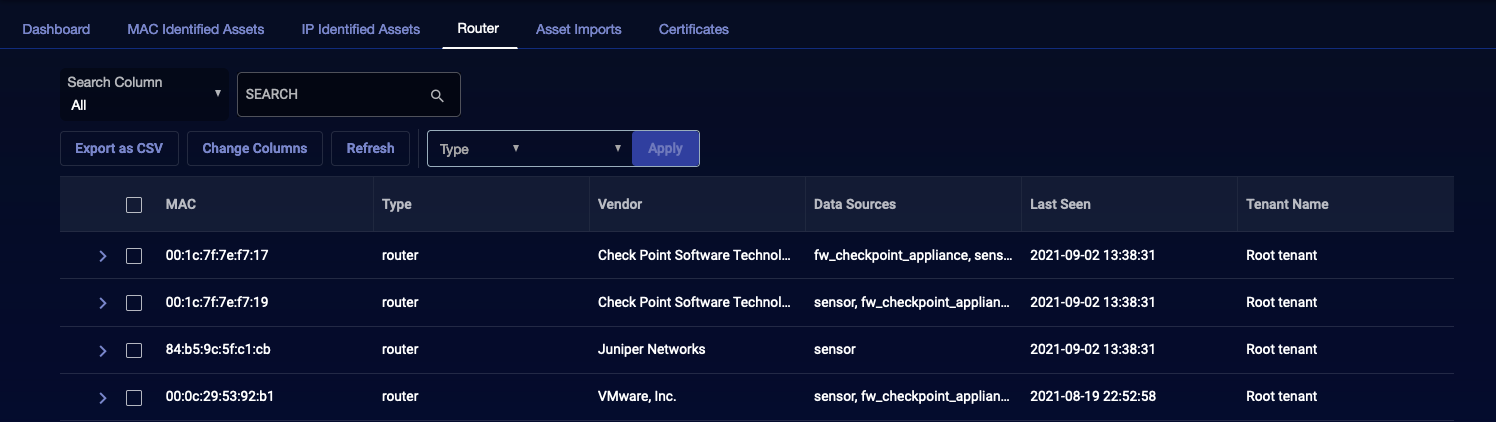This screenshot has height=422, width=1496.
Task: Switch to the Dashboard tab
Action: tap(56, 29)
